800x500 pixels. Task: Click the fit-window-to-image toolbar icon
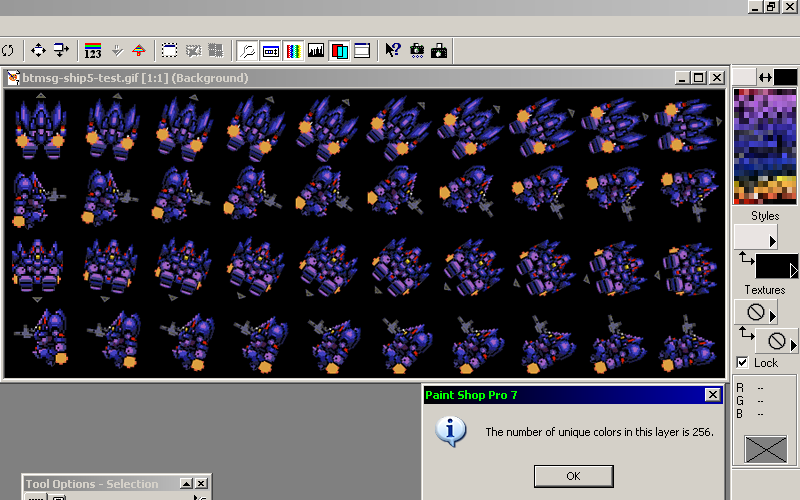tap(61, 51)
